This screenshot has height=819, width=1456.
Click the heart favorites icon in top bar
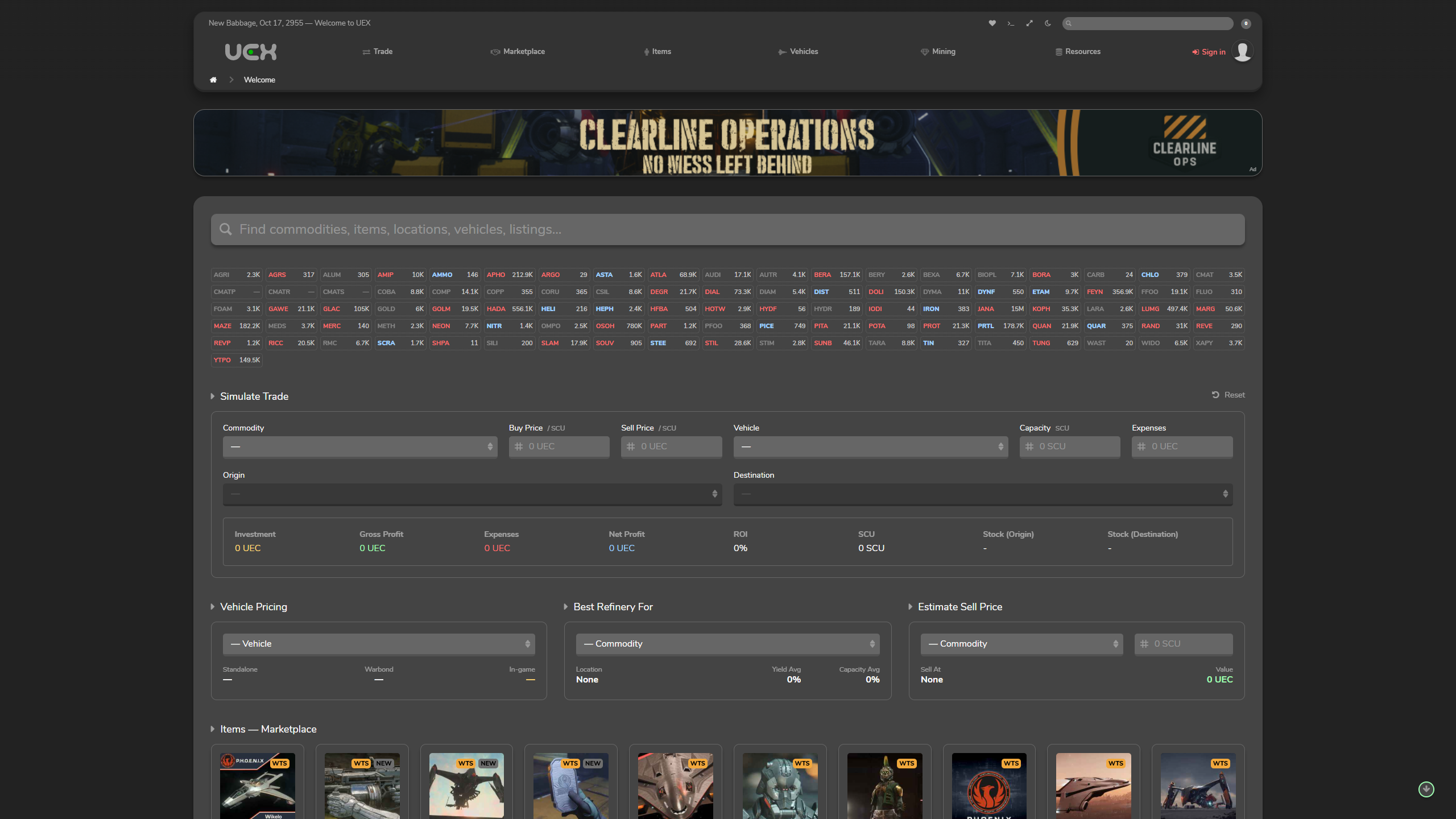[992, 23]
